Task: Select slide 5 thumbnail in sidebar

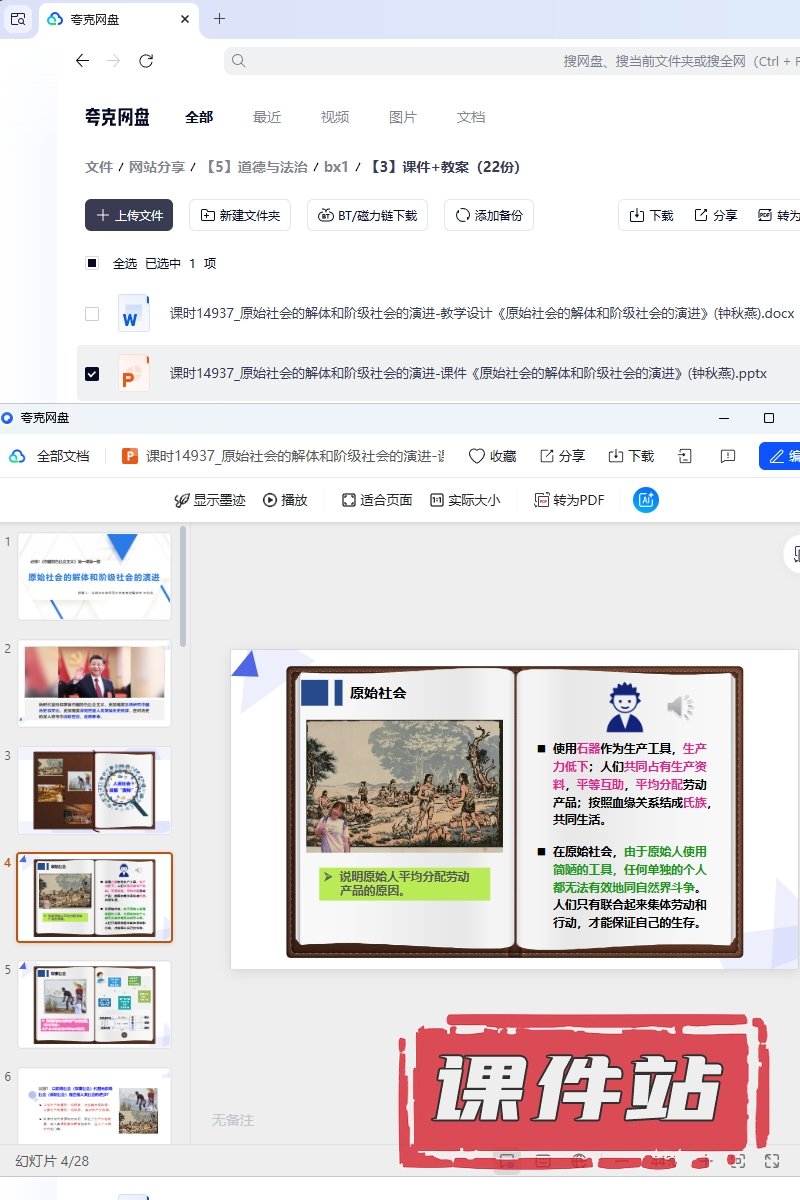Action: [x=94, y=1004]
